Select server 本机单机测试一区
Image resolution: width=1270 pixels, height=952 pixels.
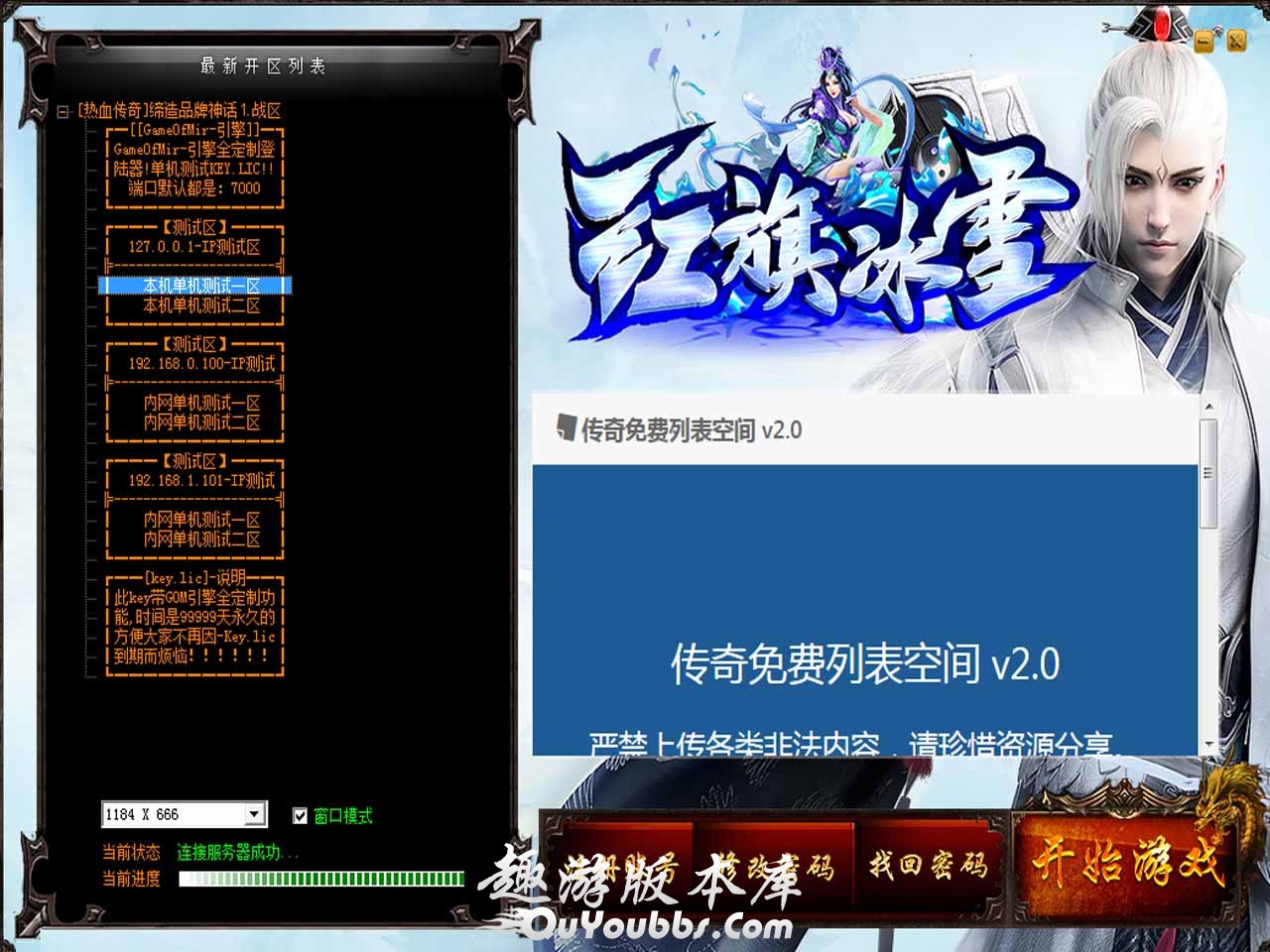pyautogui.click(x=195, y=286)
